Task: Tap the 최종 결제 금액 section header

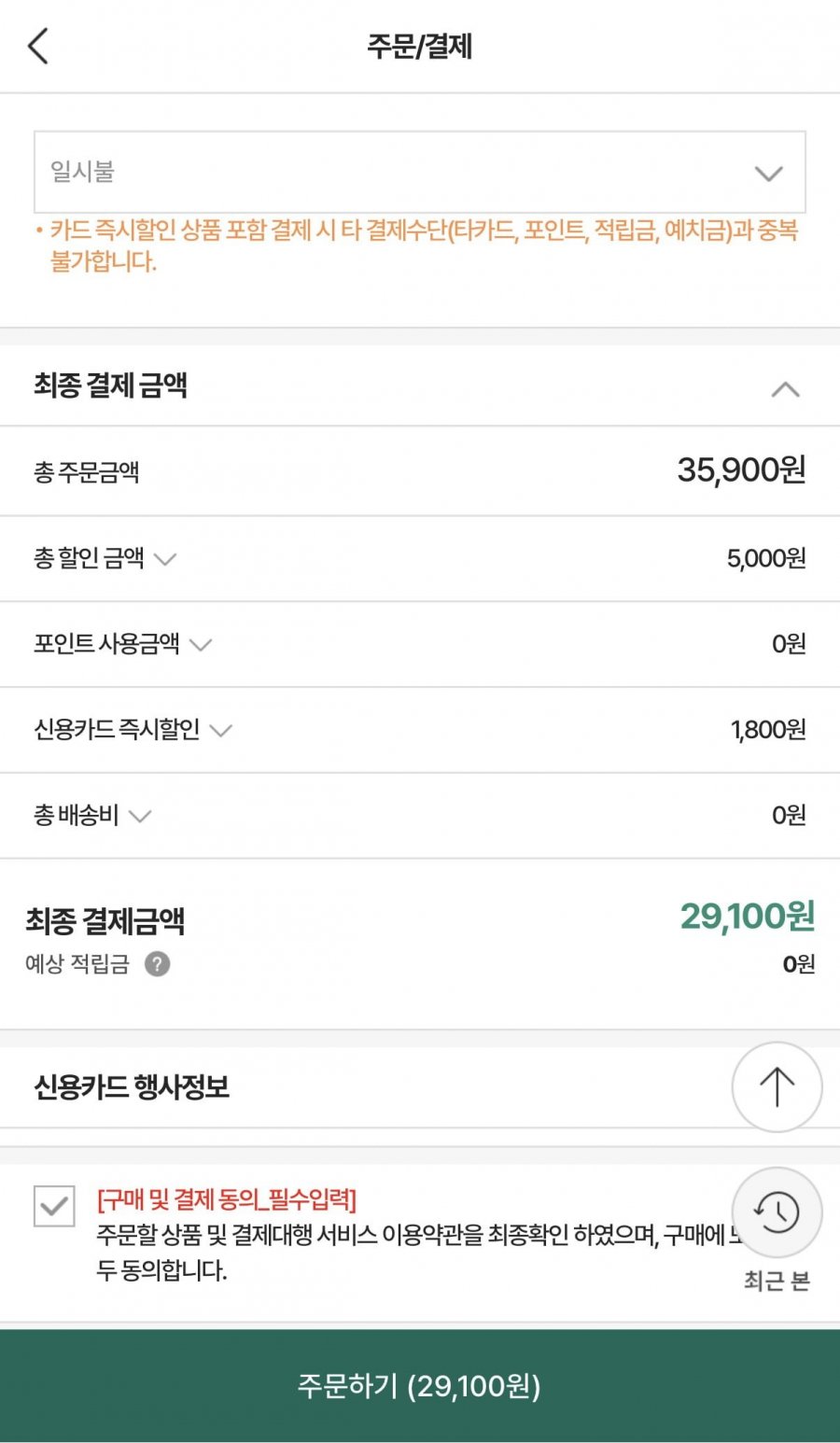Action: pos(111,385)
